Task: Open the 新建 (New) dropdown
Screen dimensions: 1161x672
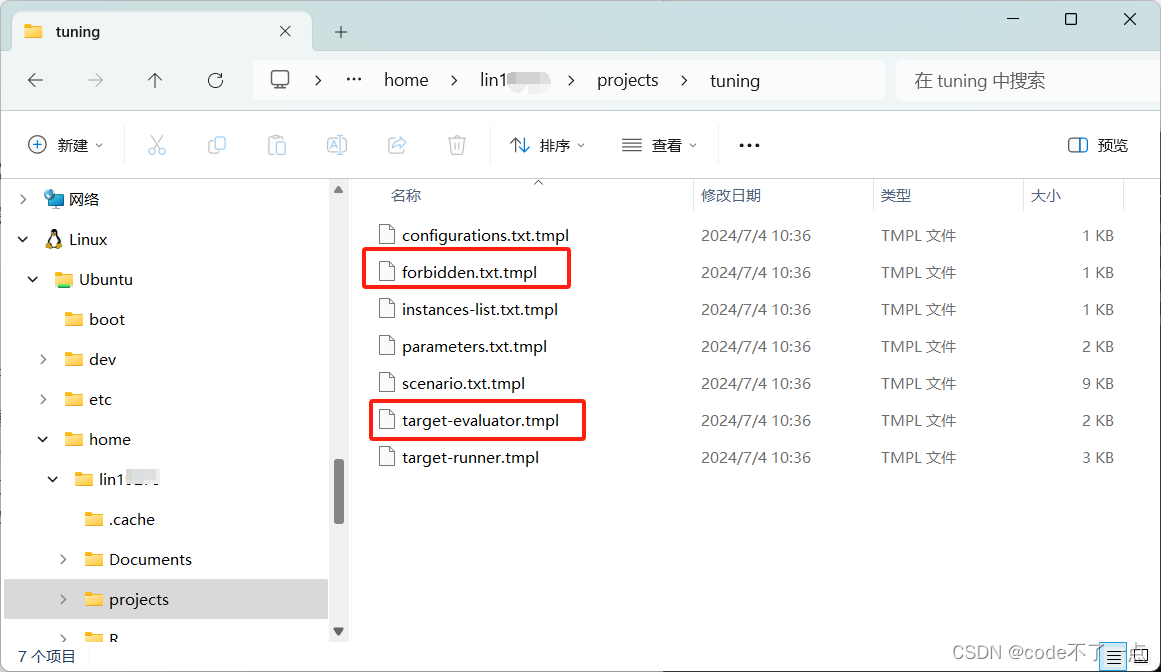Action: click(x=66, y=144)
